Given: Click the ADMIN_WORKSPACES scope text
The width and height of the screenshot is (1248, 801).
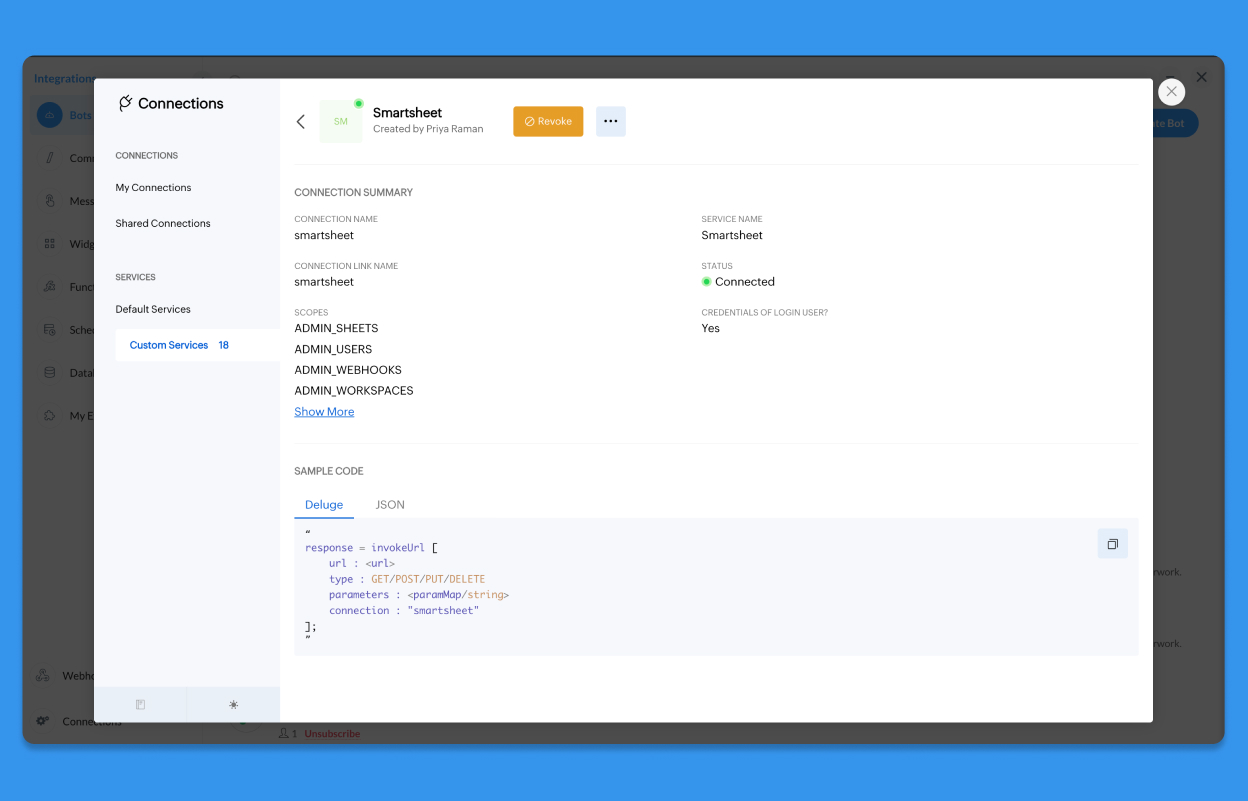Looking at the screenshot, I should click(354, 391).
